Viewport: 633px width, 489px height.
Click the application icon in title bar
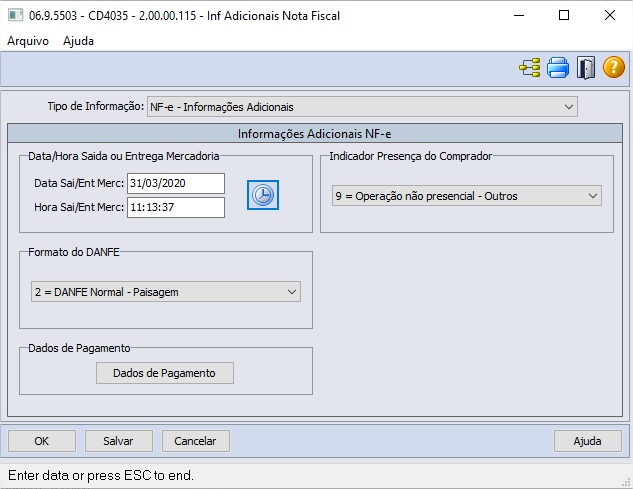(16, 15)
